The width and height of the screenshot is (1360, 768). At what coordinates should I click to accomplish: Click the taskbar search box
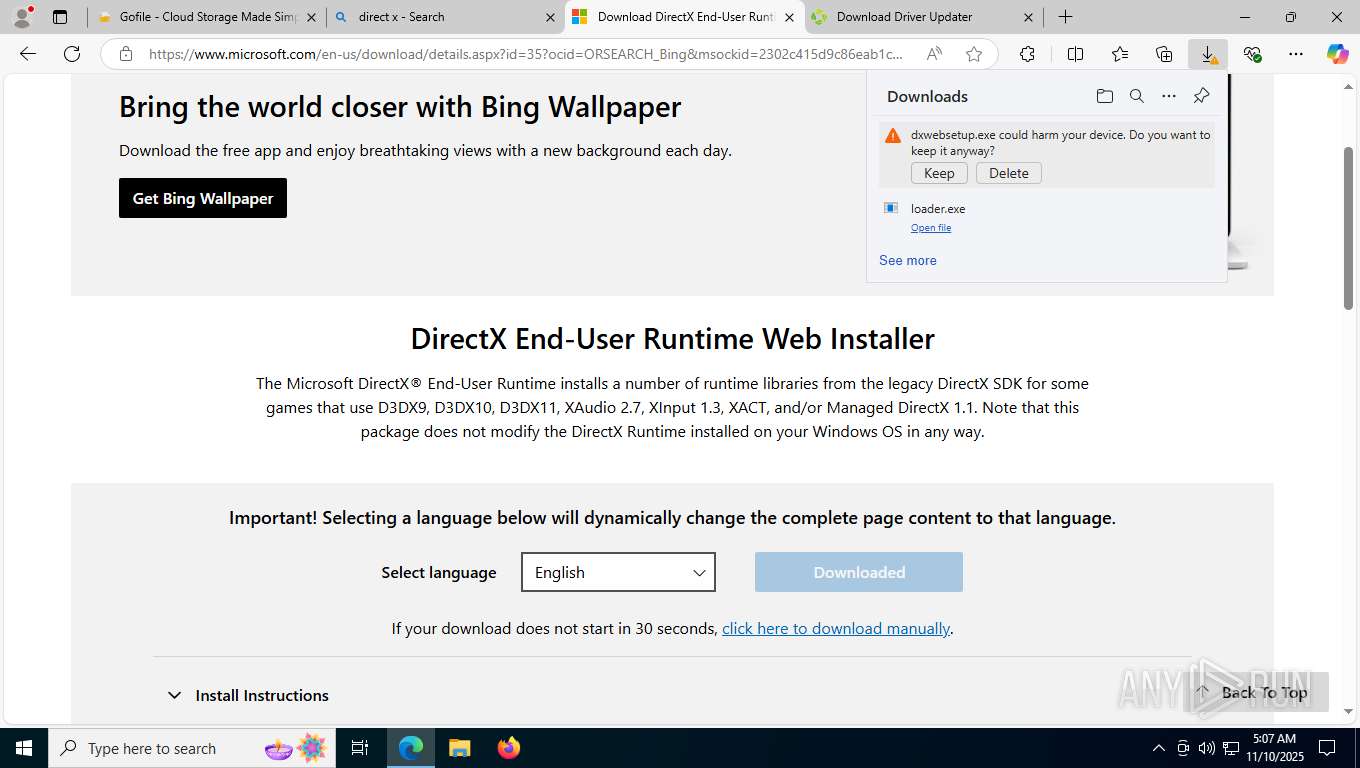coord(192,748)
